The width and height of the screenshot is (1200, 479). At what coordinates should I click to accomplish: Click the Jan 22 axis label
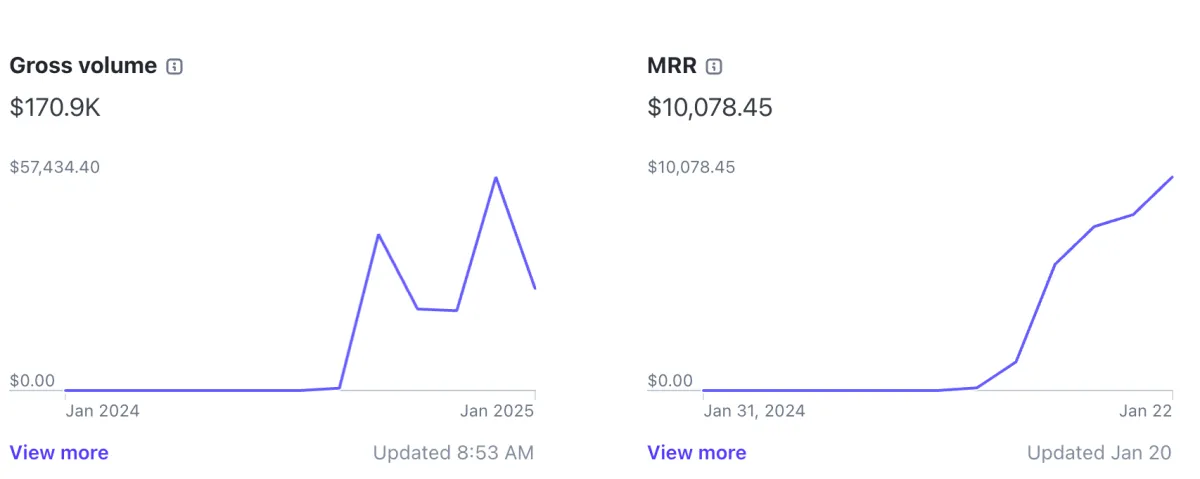[1145, 410]
